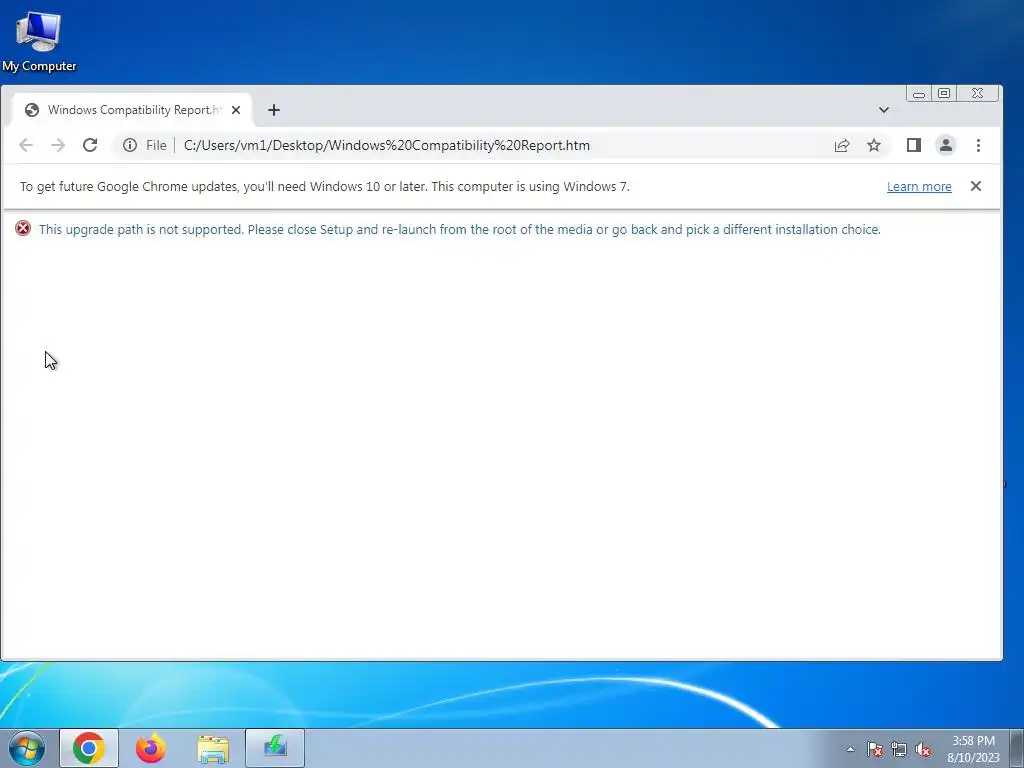Expand the tab search chevron
The height and width of the screenshot is (768, 1024).
(884, 110)
